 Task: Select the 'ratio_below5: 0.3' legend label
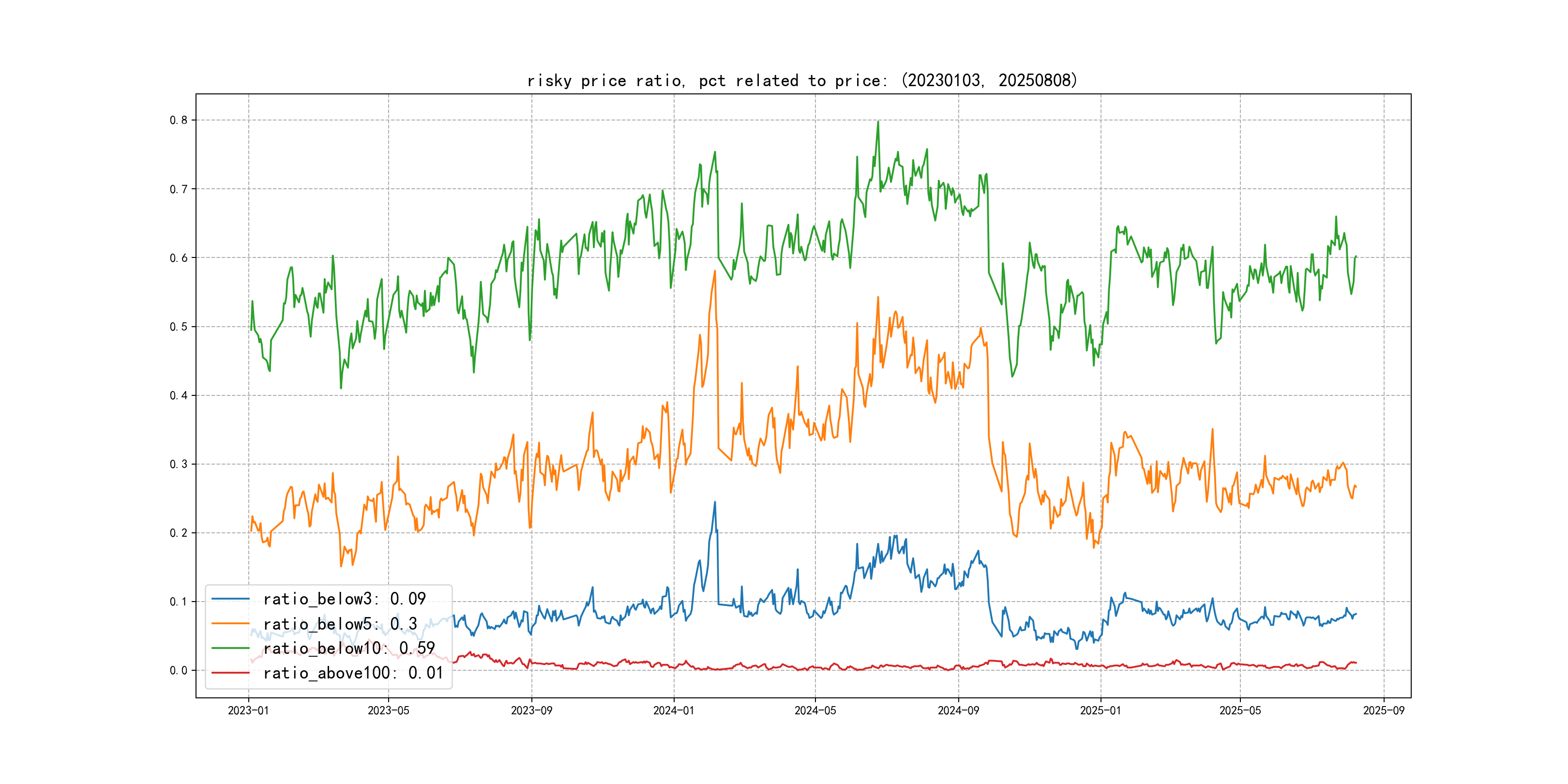(x=340, y=624)
